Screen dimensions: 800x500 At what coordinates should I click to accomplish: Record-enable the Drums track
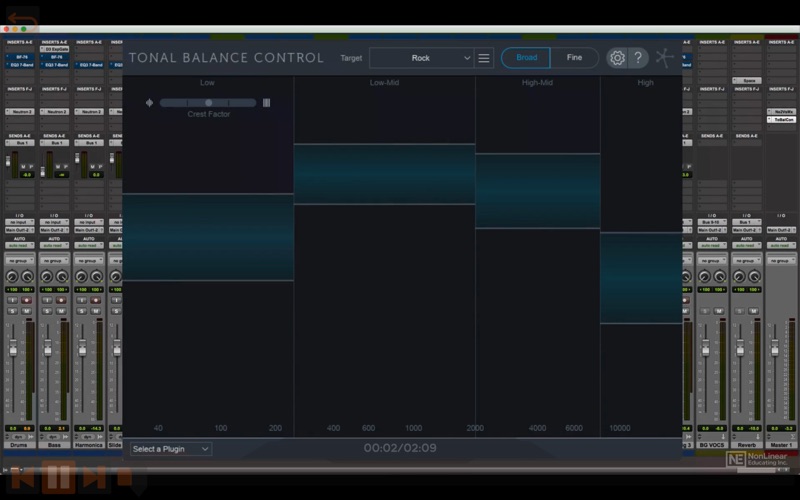[x=27, y=301]
